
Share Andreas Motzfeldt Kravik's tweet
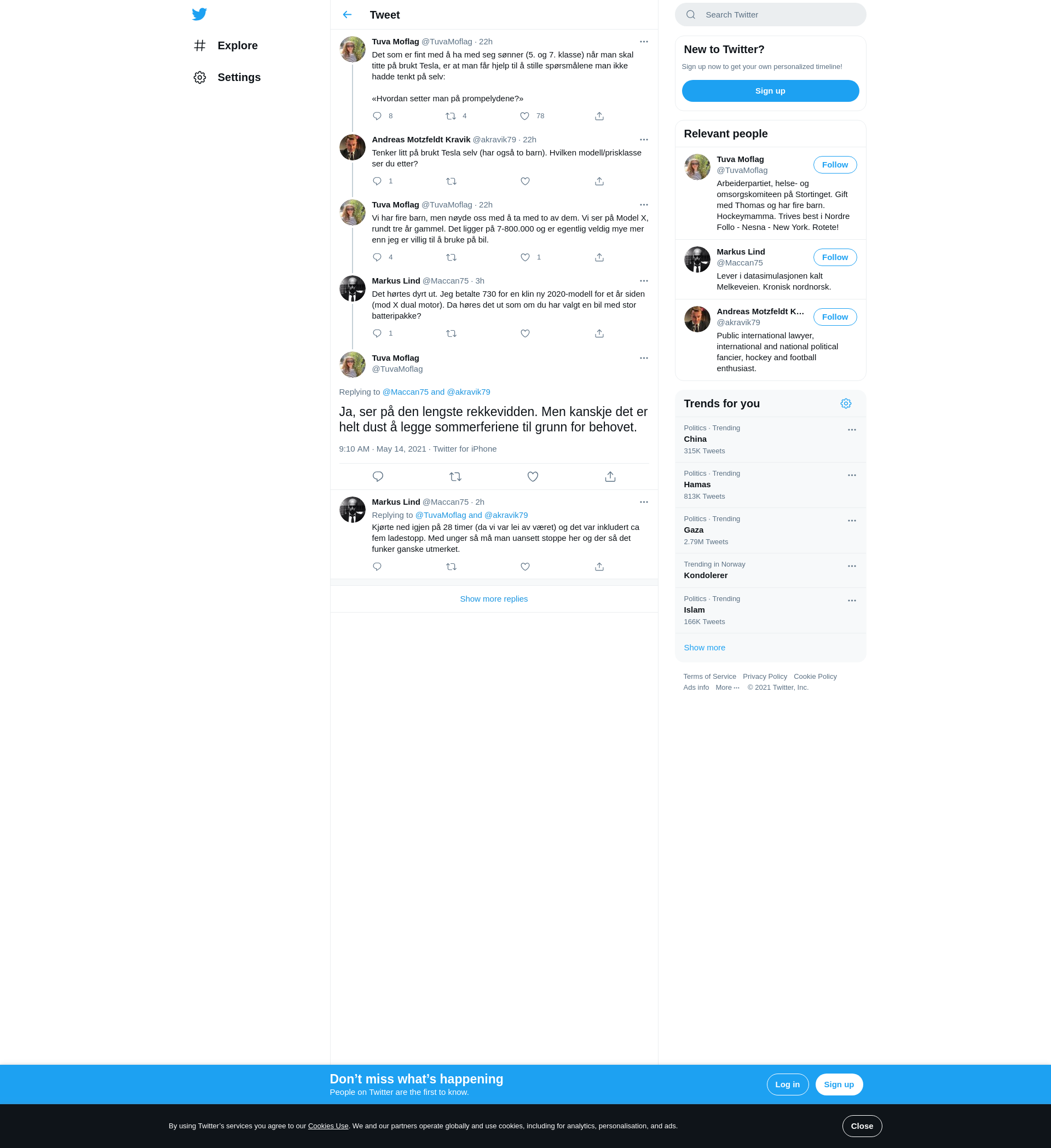pos(599,181)
